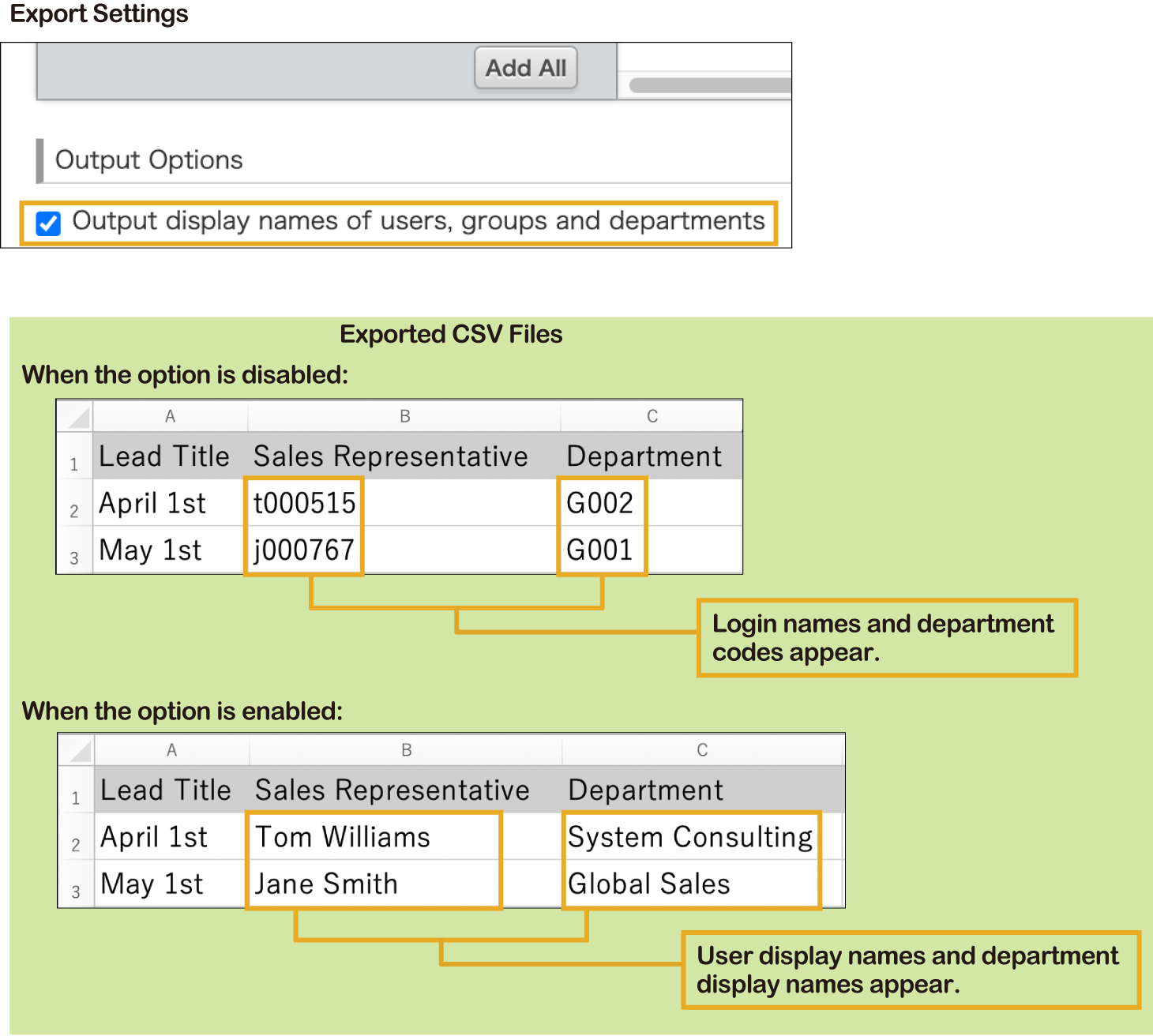Click the horizontal scrollbar beside Add All
The width and height of the screenshot is (1153, 1036).
click(x=709, y=85)
